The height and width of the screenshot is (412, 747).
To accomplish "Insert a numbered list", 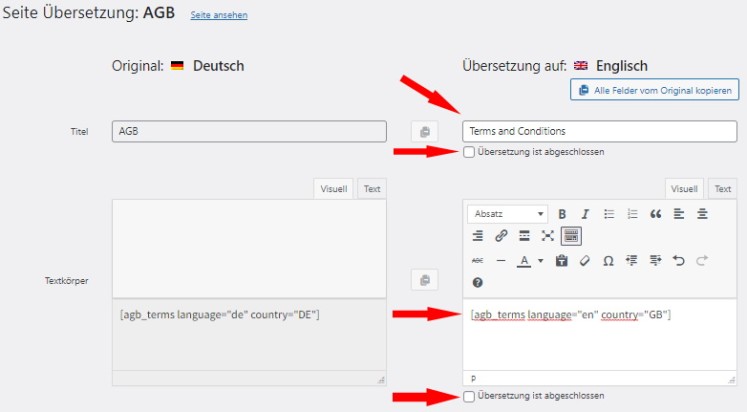I will [632, 214].
